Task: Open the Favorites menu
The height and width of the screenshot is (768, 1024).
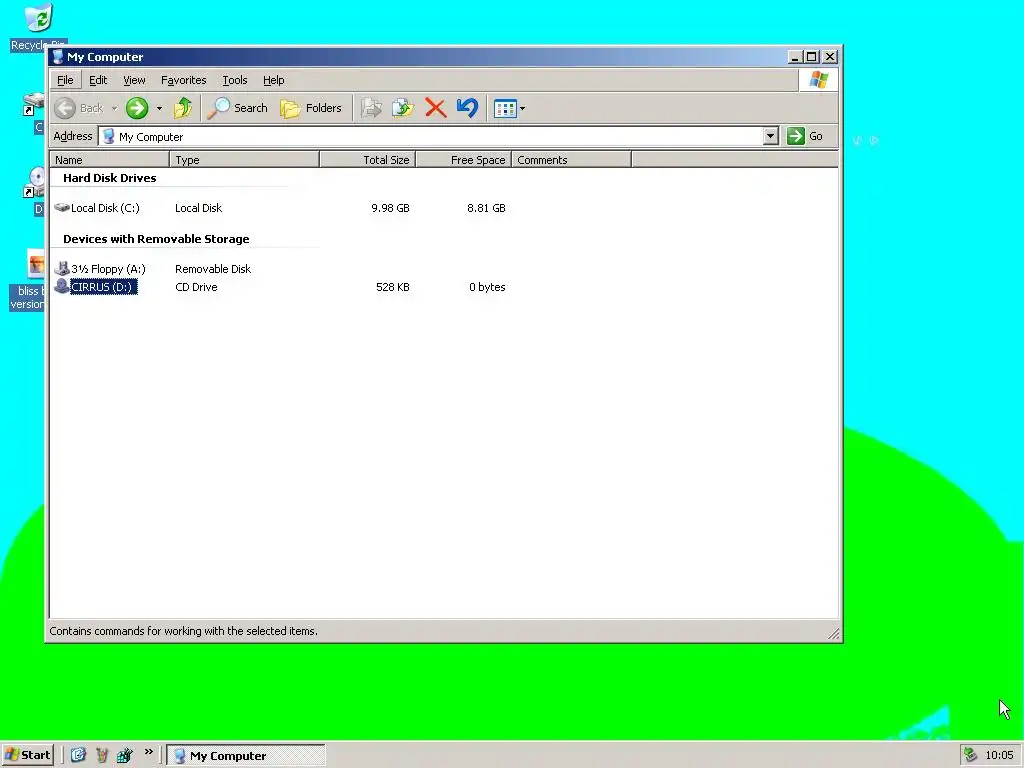Action: [184, 80]
